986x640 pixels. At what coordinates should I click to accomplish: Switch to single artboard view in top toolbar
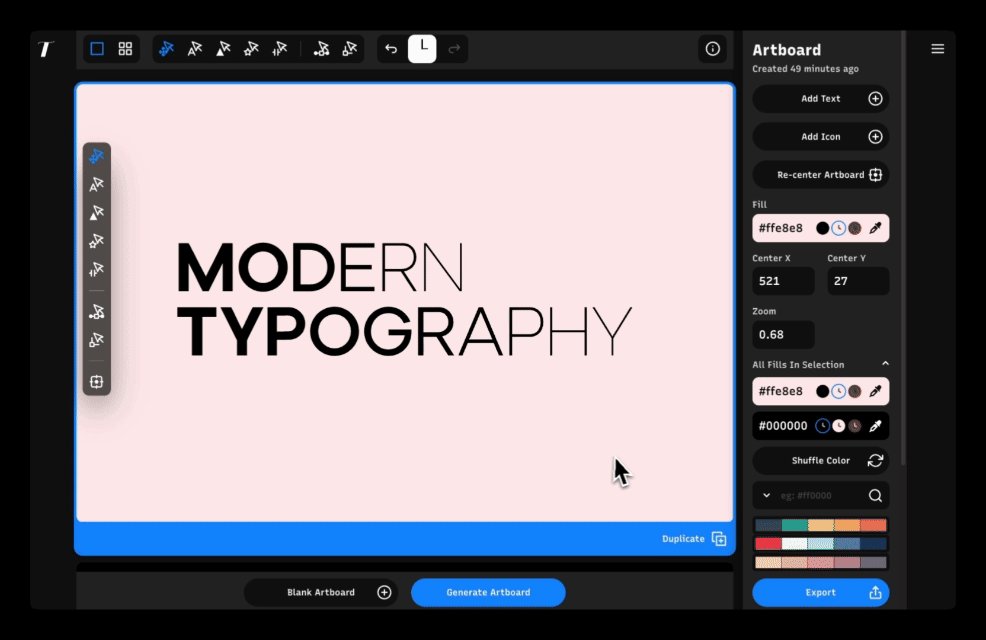click(97, 48)
